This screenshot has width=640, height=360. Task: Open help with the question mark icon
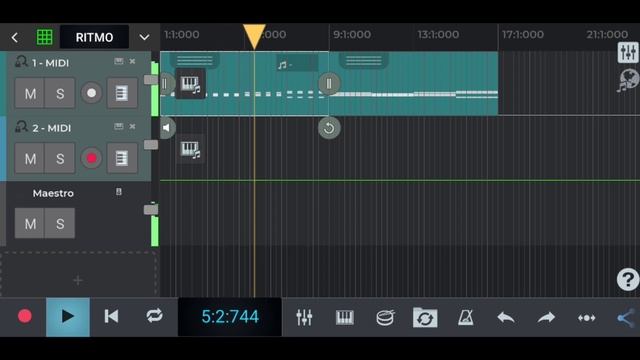click(x=628, y=280)
